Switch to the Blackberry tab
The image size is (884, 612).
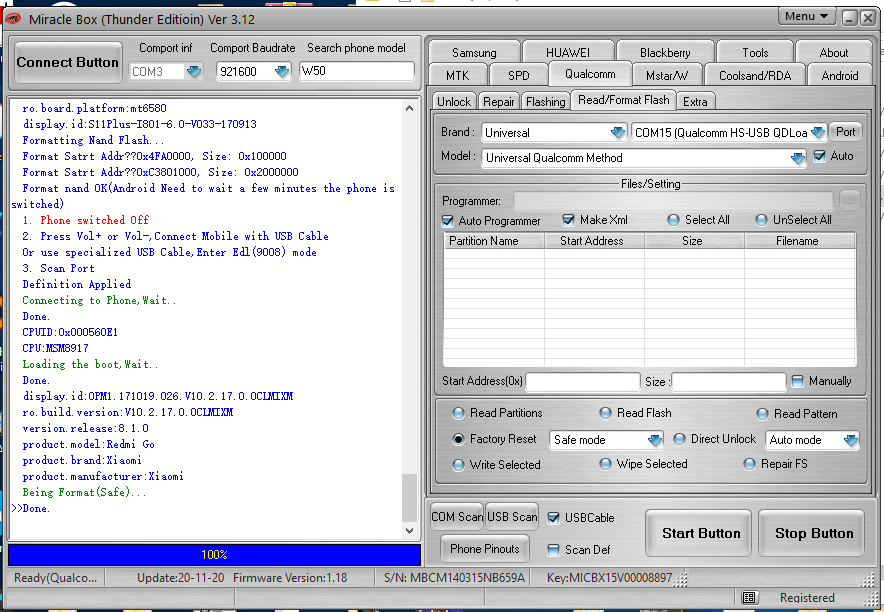pos(665,52)
